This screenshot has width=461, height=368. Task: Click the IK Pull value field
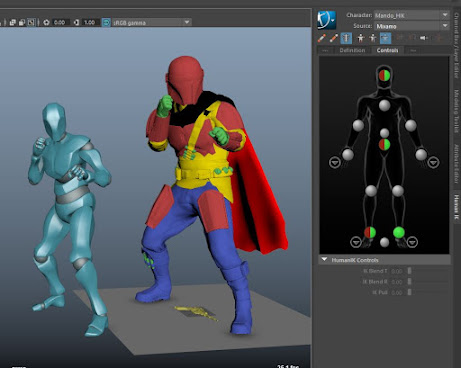397,293
